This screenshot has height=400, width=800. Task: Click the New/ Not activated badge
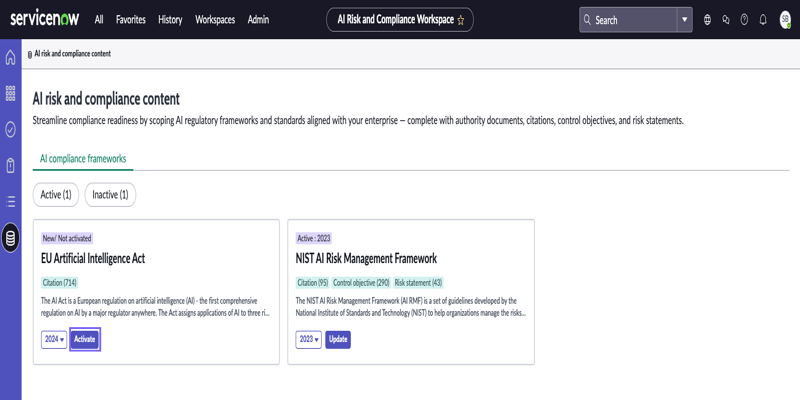coord(67,238)
